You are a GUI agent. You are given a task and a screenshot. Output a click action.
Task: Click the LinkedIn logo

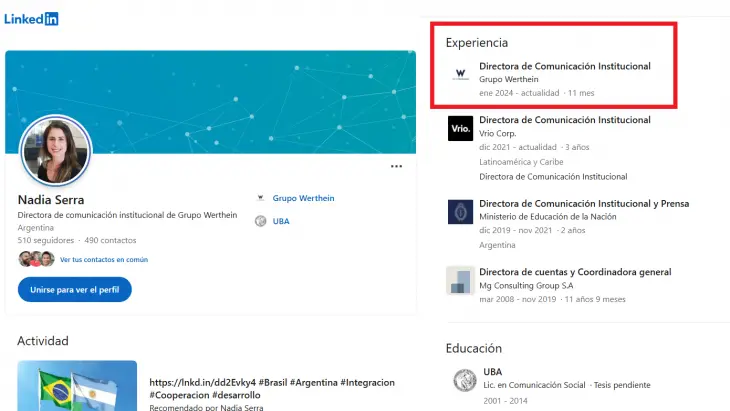pos(31,19)
